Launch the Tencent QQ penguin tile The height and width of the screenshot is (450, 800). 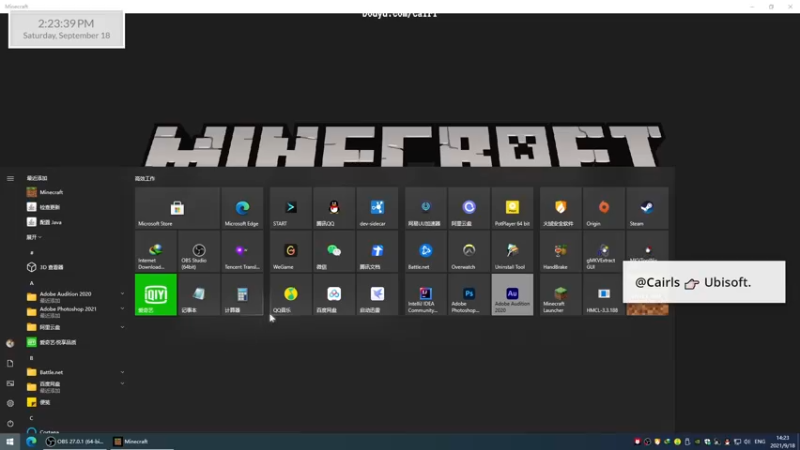point(334,208)
